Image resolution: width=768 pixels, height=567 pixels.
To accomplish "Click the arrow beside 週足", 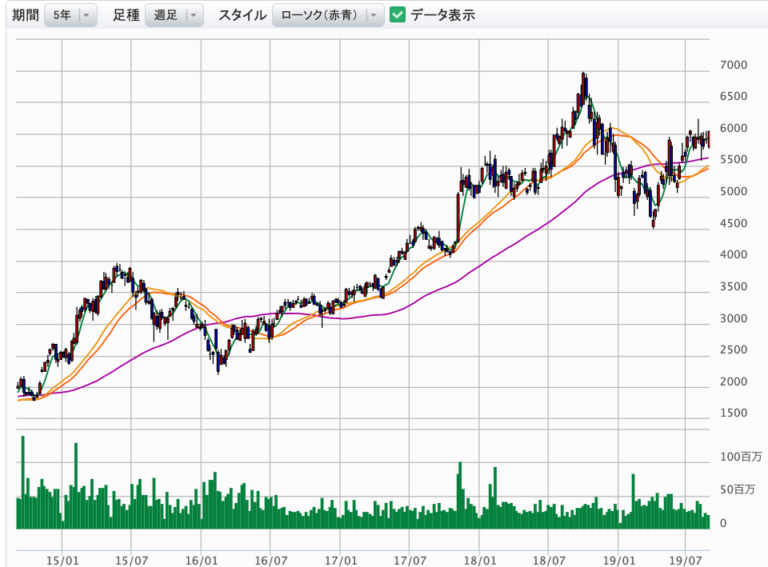I will click(193, 15).
